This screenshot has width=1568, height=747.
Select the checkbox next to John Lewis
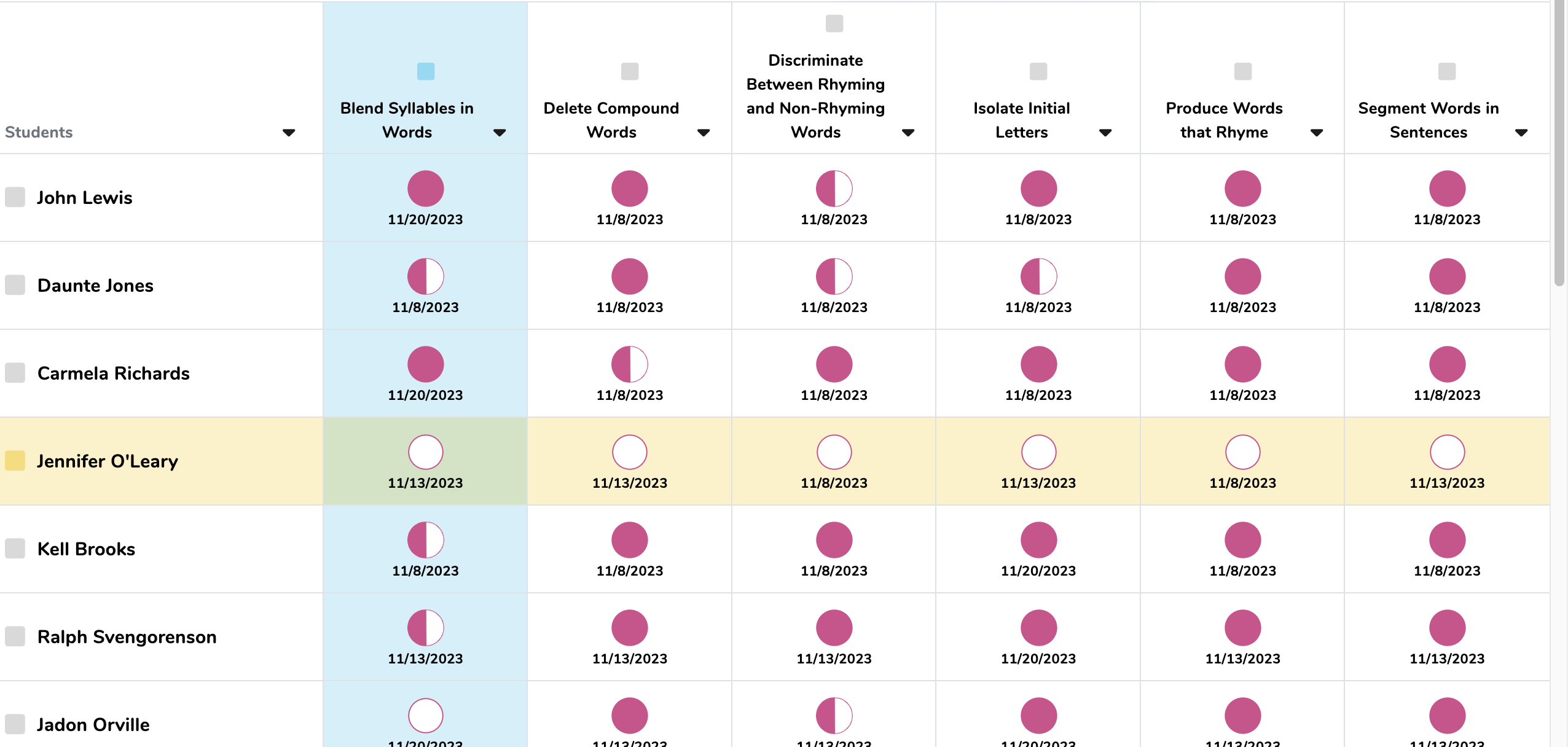(15, 197)
